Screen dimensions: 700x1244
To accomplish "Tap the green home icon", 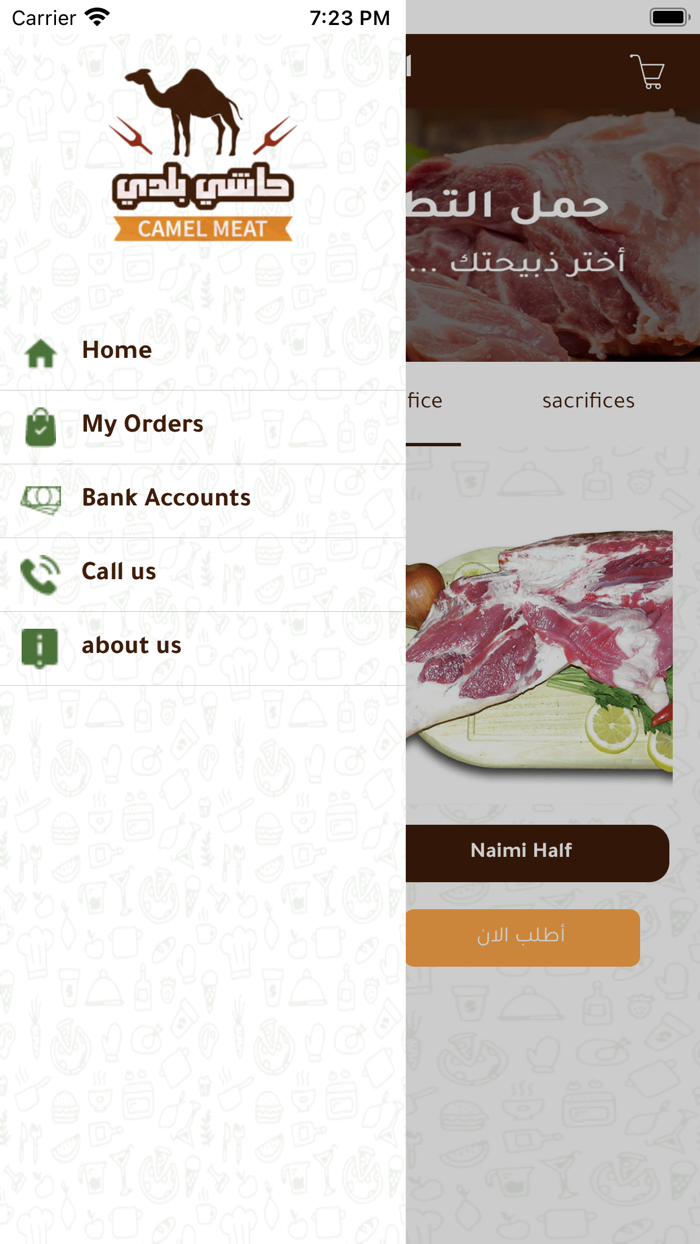I will [x=40, y=353].
